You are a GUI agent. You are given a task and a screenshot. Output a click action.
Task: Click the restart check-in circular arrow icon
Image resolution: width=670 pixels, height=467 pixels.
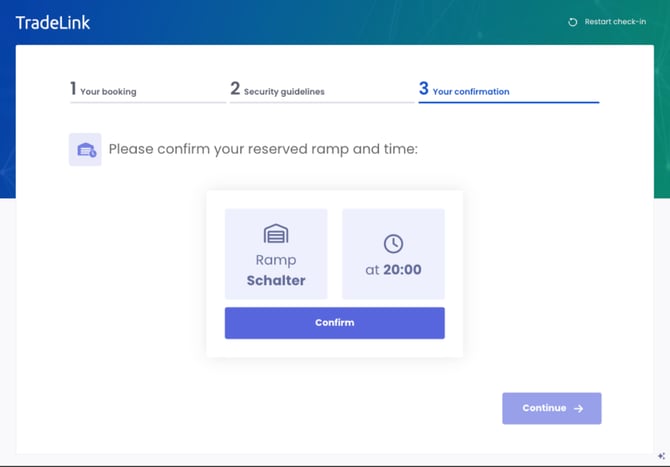point(573,22)
